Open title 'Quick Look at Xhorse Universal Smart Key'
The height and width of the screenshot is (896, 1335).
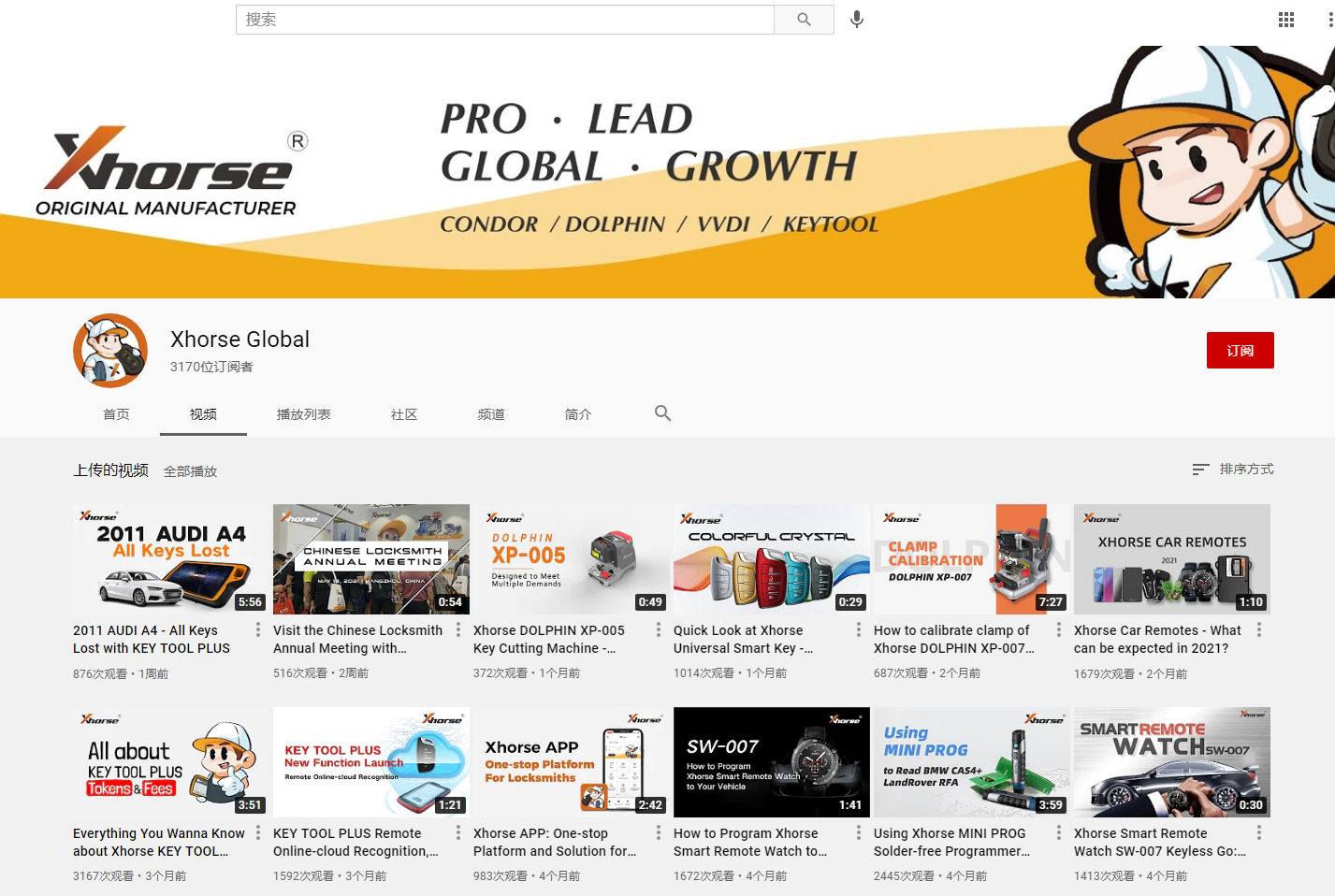(x=743, y=639)
